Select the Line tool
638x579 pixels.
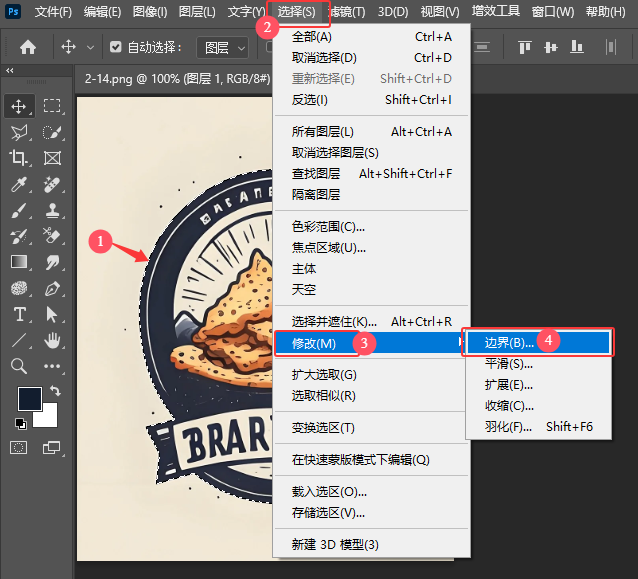click(19, 340)
